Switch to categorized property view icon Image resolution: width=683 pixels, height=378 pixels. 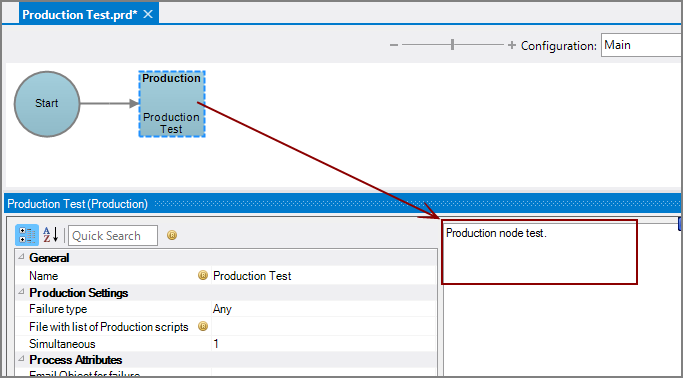pos(27,235)
